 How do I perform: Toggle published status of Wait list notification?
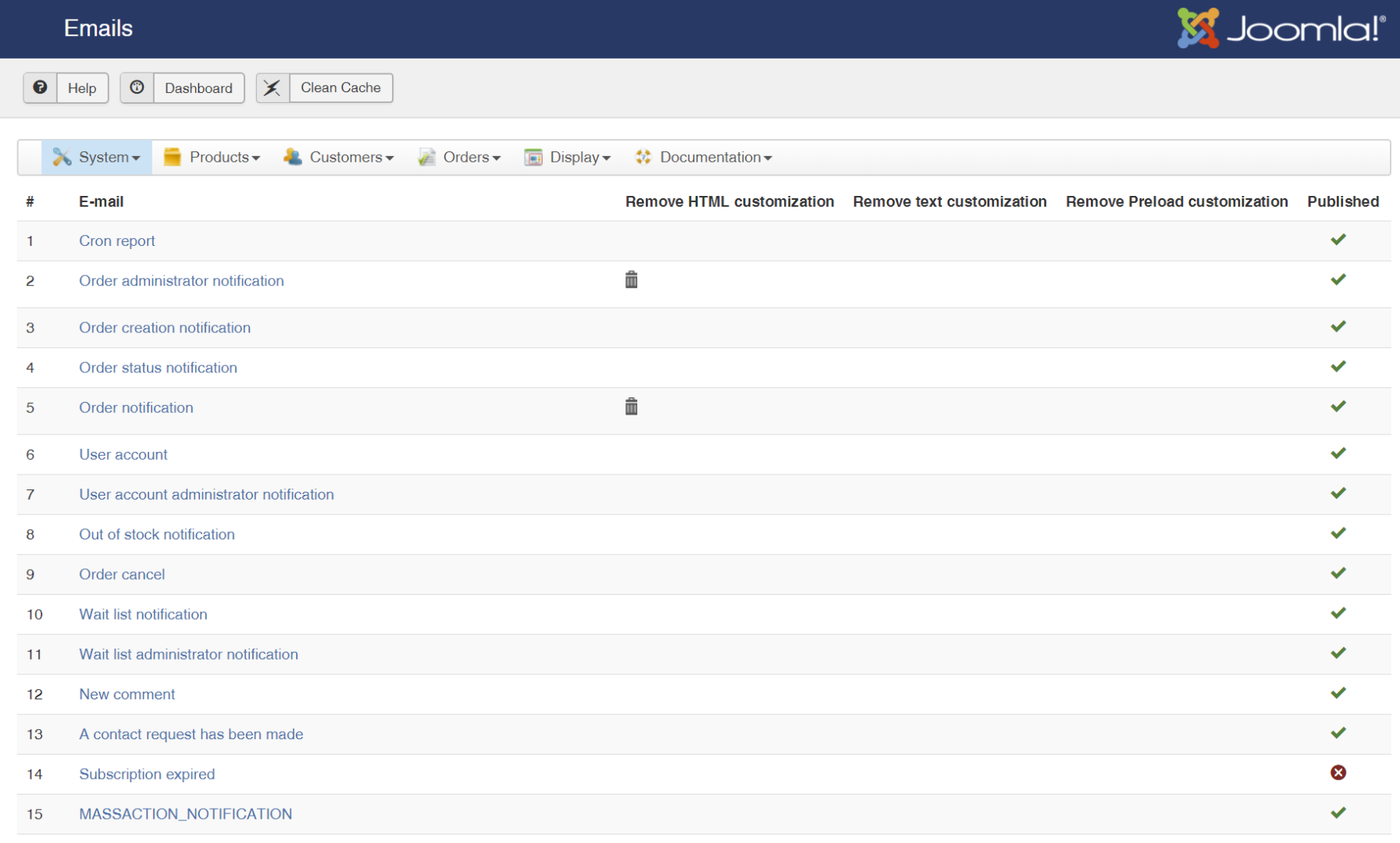click(1338, 613)
